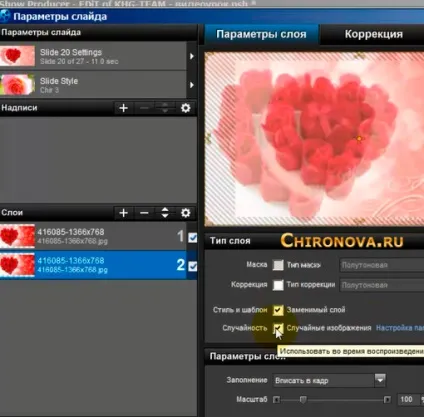Click Slide 20 Settings thumbnail
424x417 pixels.
(17, 56)
